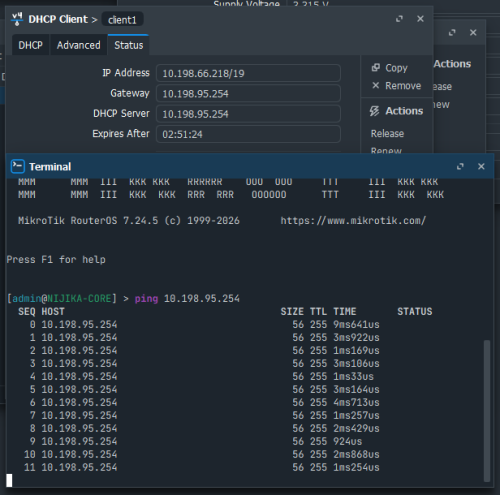This screenshot has height=495, width=500.
Task: Click the terminal cursor block
Action: tap(9, 480)
